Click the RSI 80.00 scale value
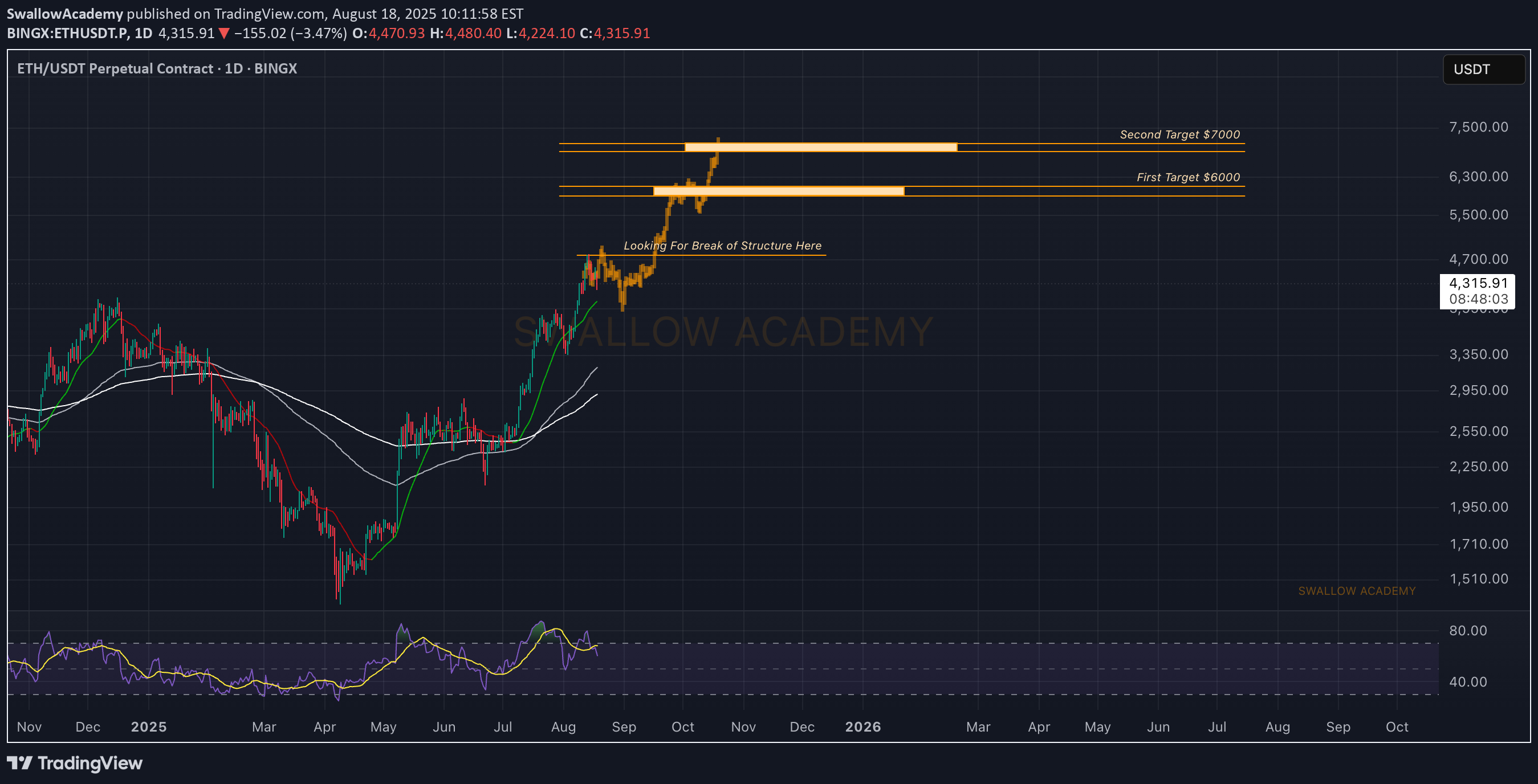This screenshot has height=784, width=1538. click(1468, 630)
